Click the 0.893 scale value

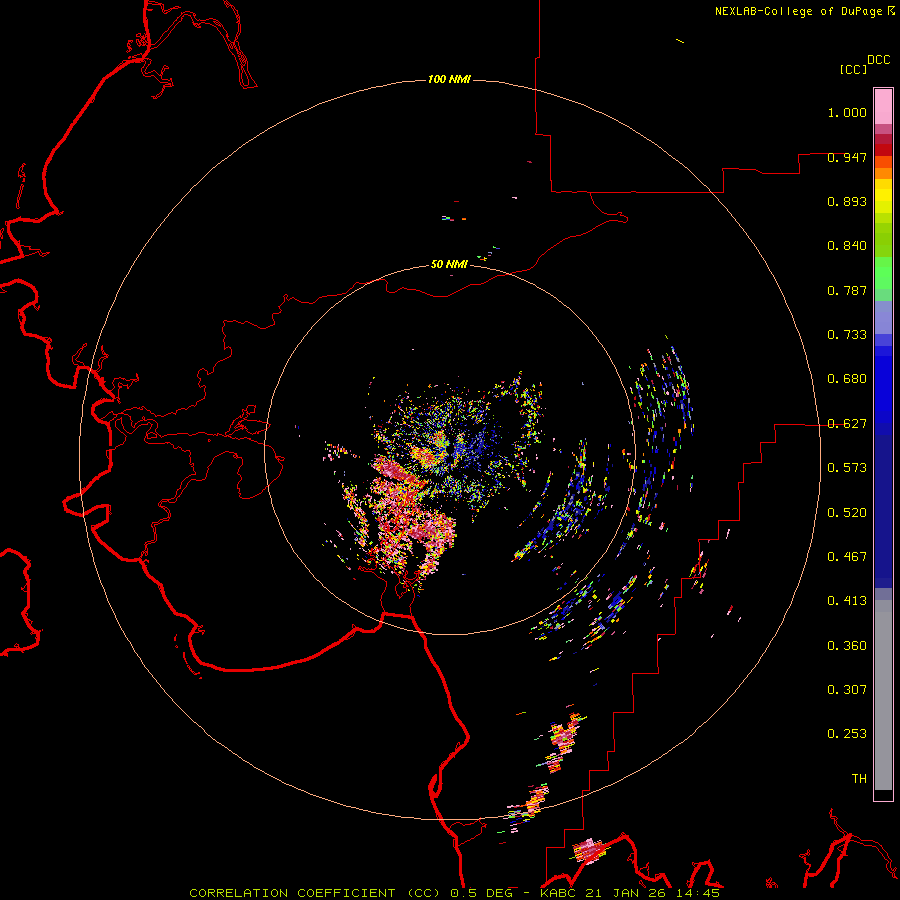(x=847, y=201)
